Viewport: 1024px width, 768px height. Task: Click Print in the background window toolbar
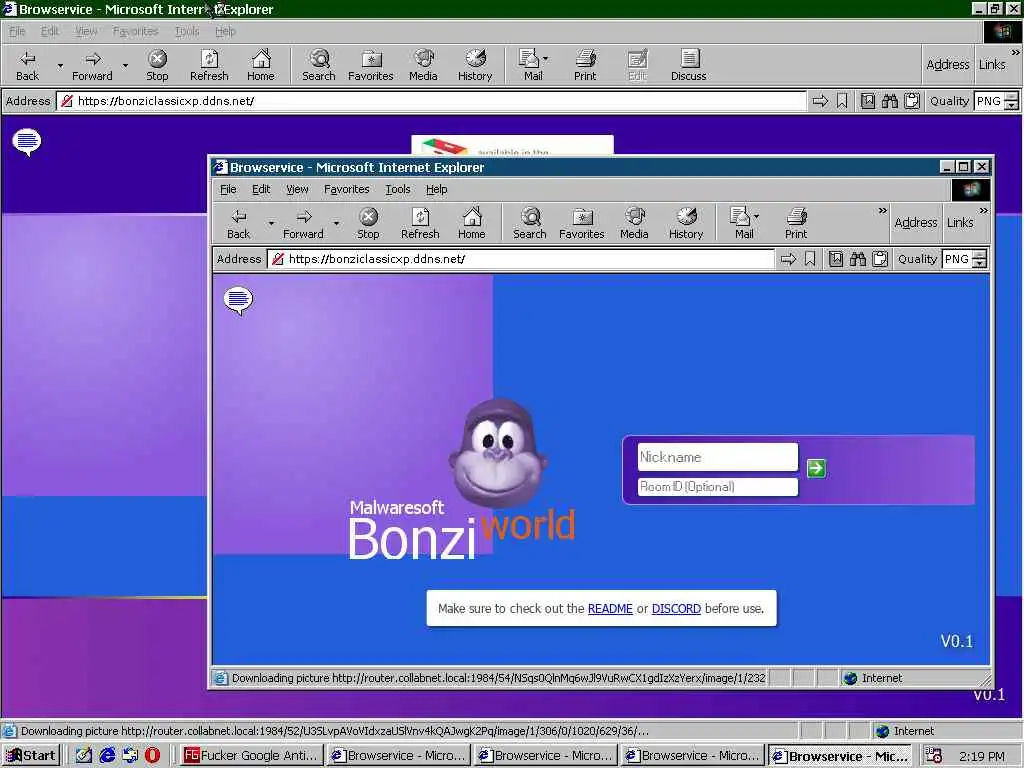(585, 65)
